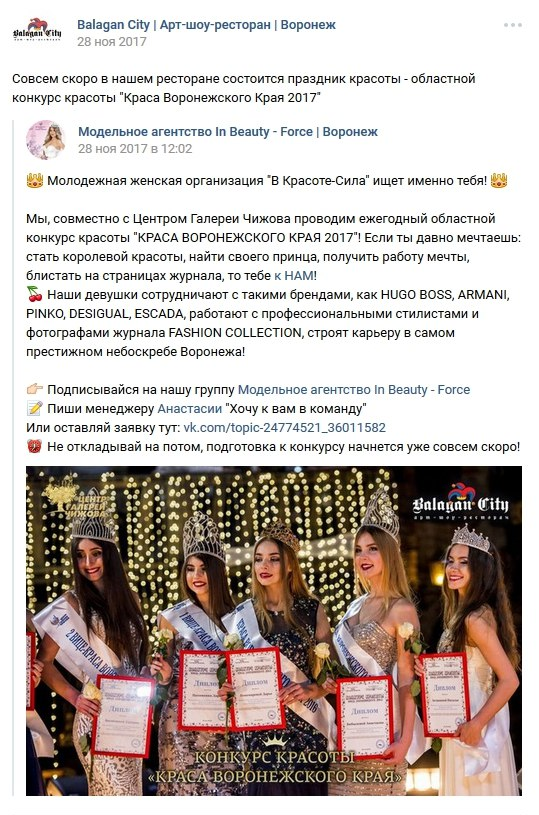Follow the 'к НАМ' link
539x815 pixels.
coord(294,275)
